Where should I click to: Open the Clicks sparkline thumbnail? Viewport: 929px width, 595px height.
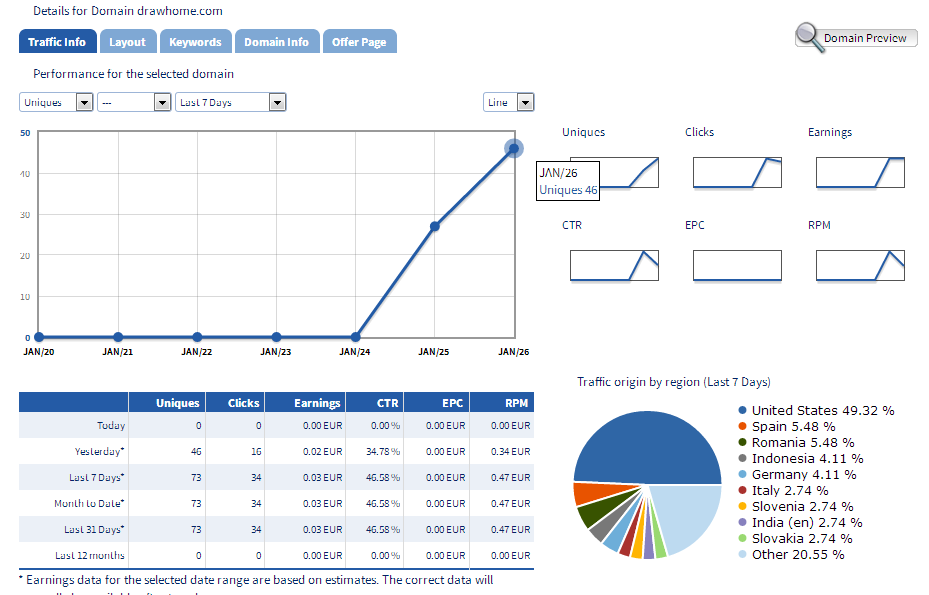point(737,172)
